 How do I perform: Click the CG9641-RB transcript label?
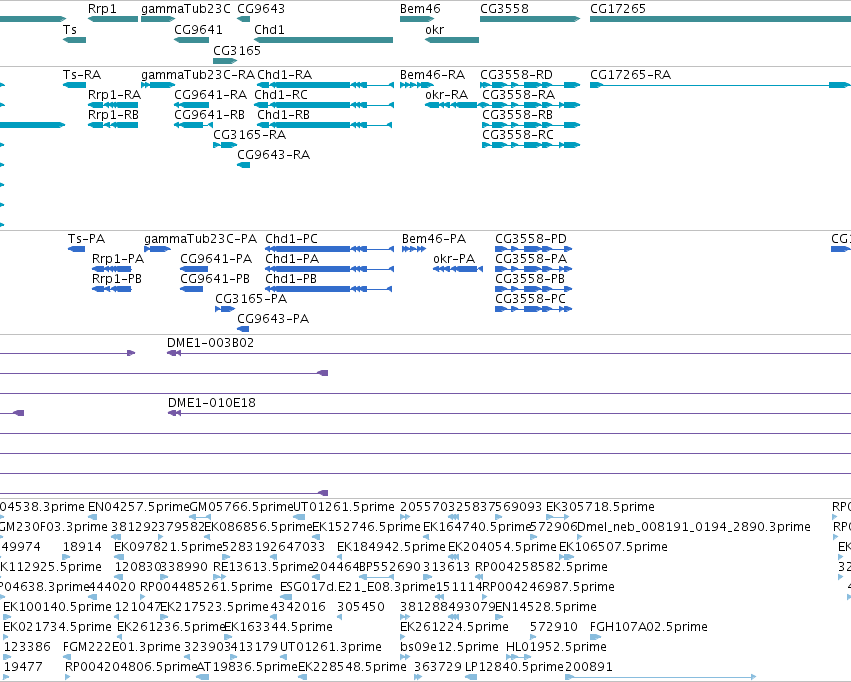(209, 115)
